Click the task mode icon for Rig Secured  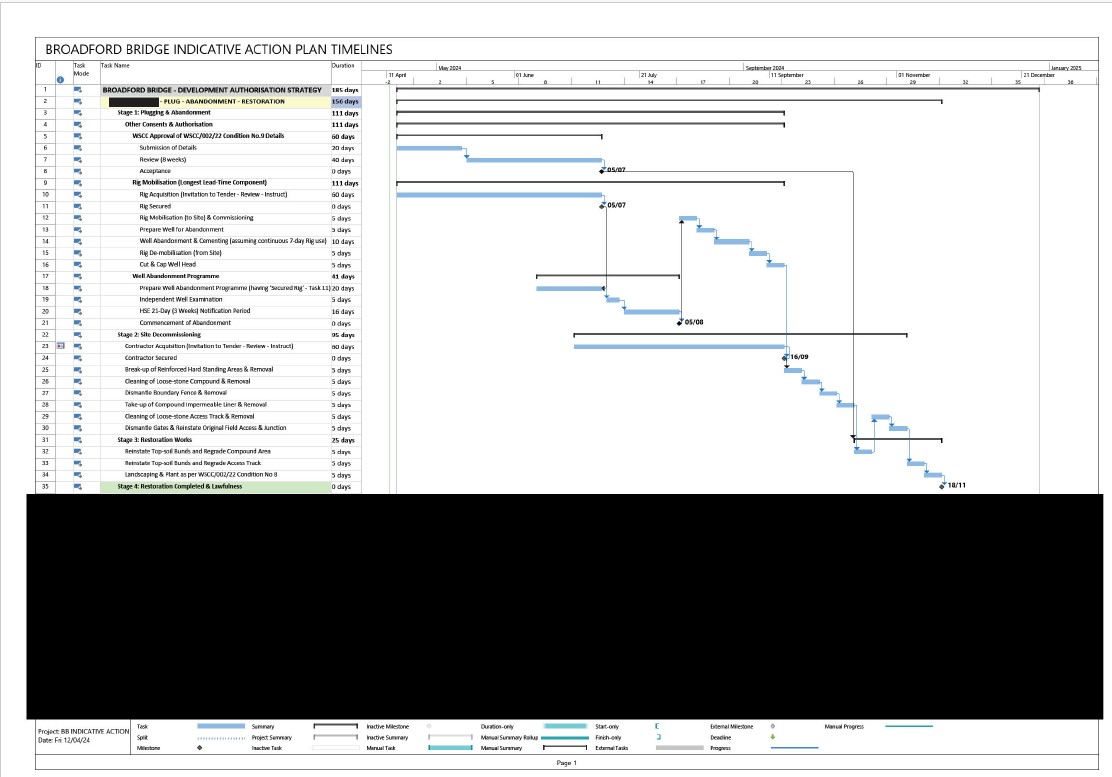(x=78, y=206)
